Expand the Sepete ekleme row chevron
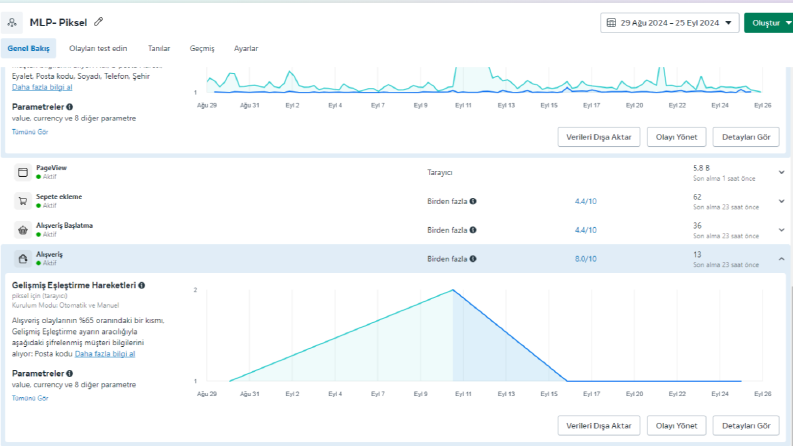Viewport: 793px width, 446px height. 781,201
